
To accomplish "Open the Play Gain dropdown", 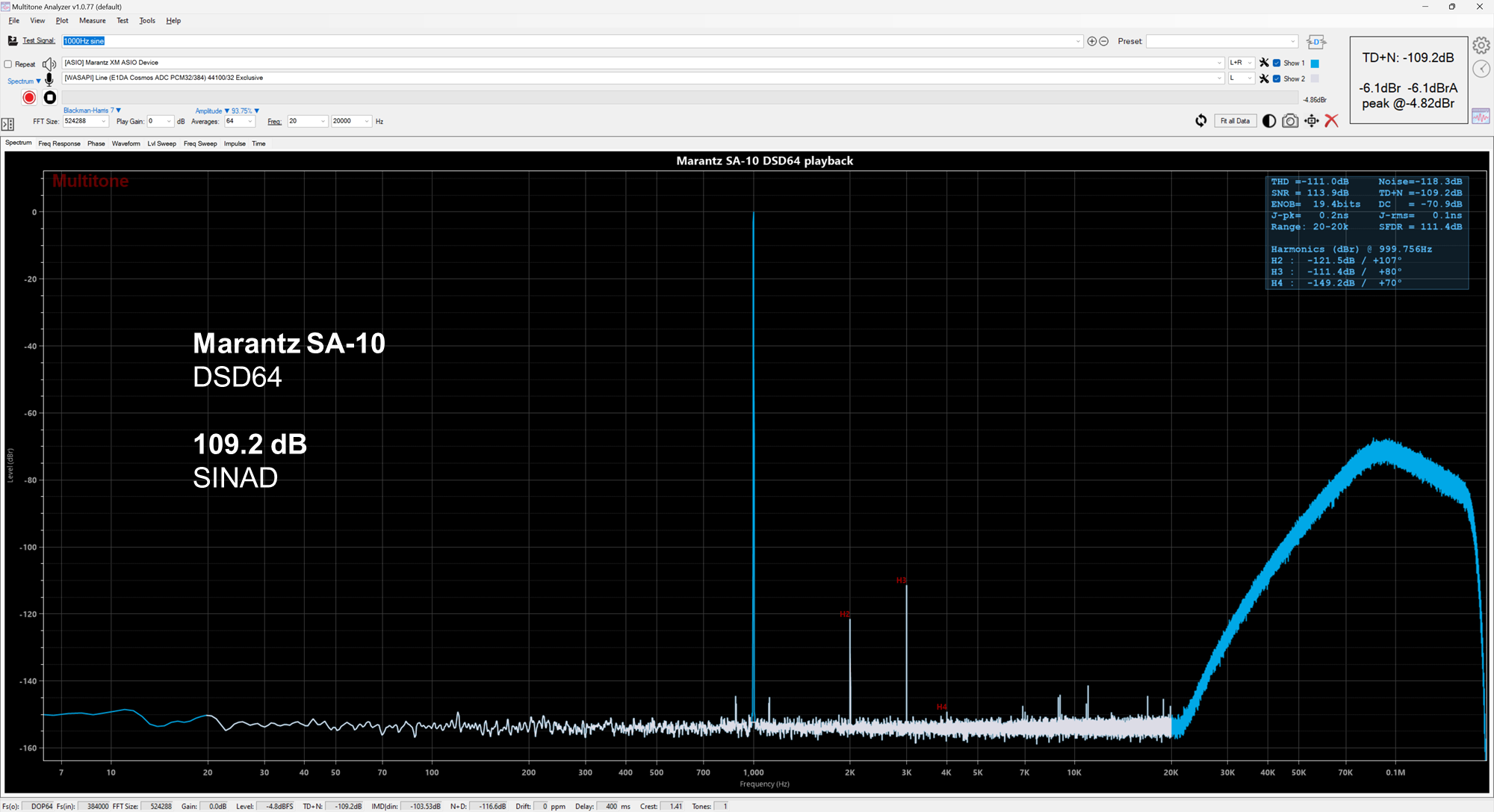I will (169, 121).
